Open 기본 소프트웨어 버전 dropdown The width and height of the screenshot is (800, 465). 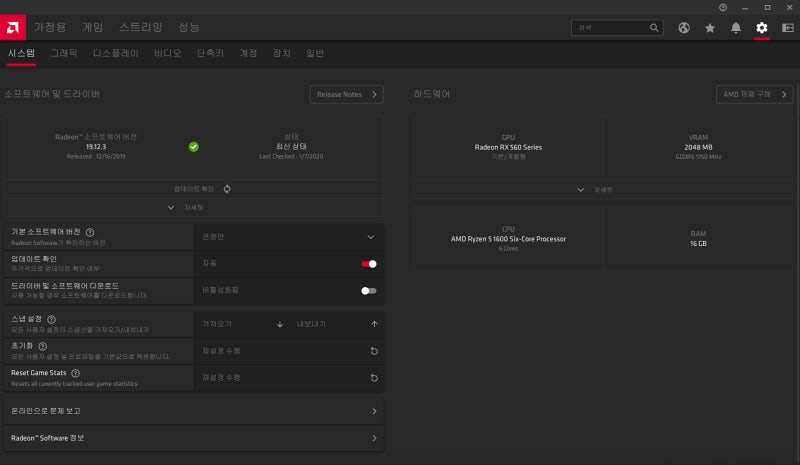[x=289, y=237]
